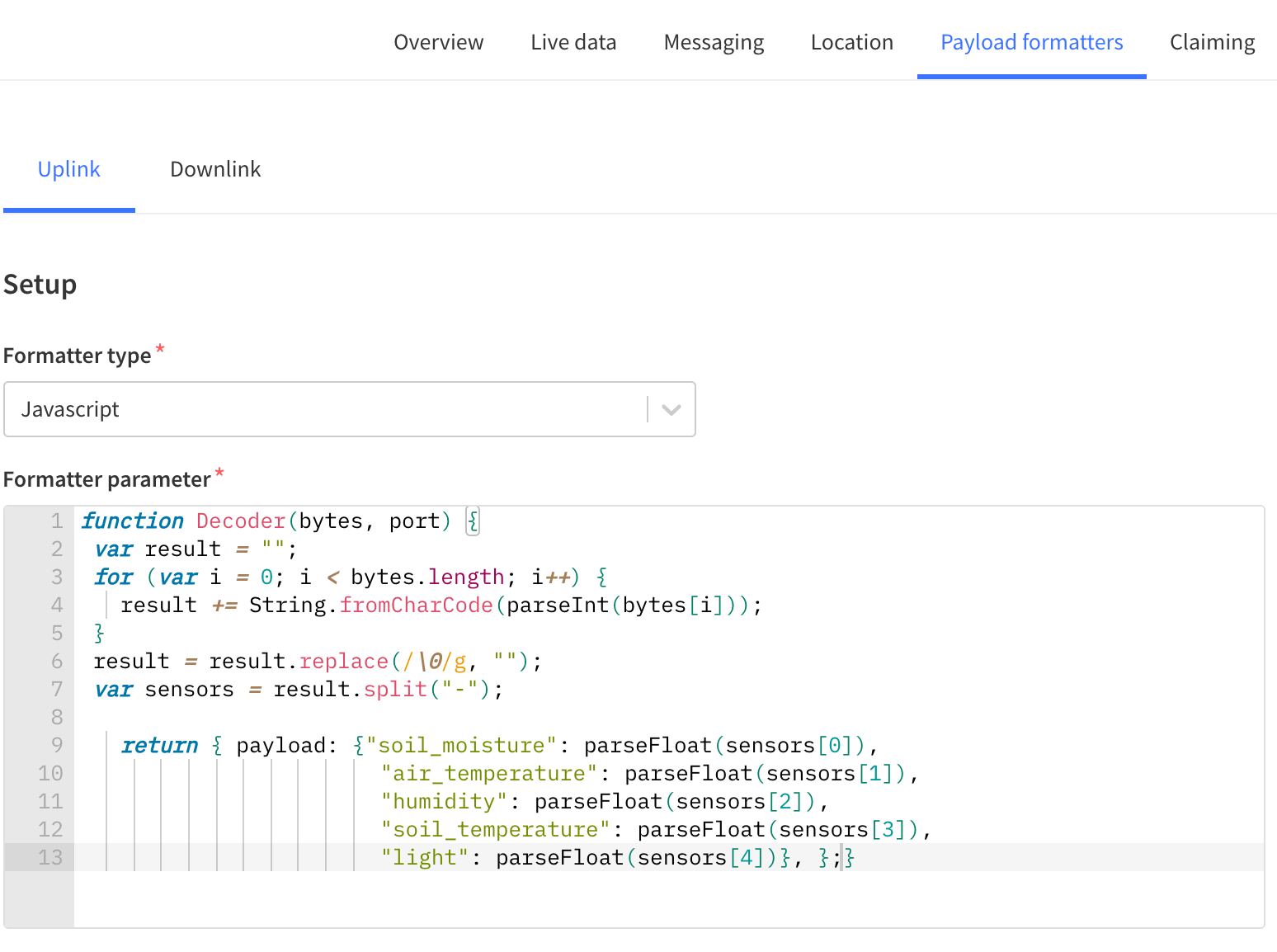Switch to the Downlink formatter tab

(x=215, y=169)
